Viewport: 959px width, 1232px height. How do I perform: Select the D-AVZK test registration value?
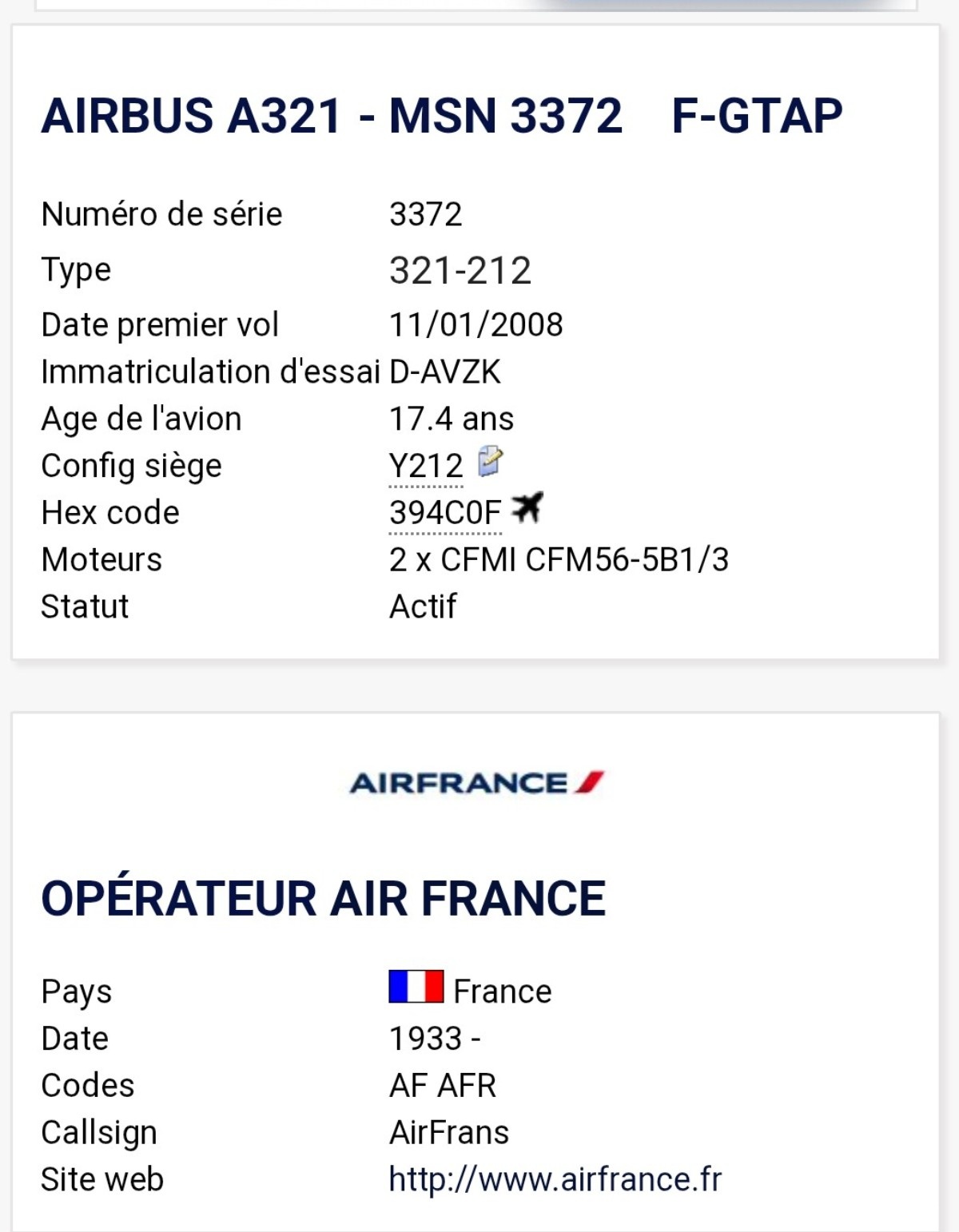coord(445,372)
